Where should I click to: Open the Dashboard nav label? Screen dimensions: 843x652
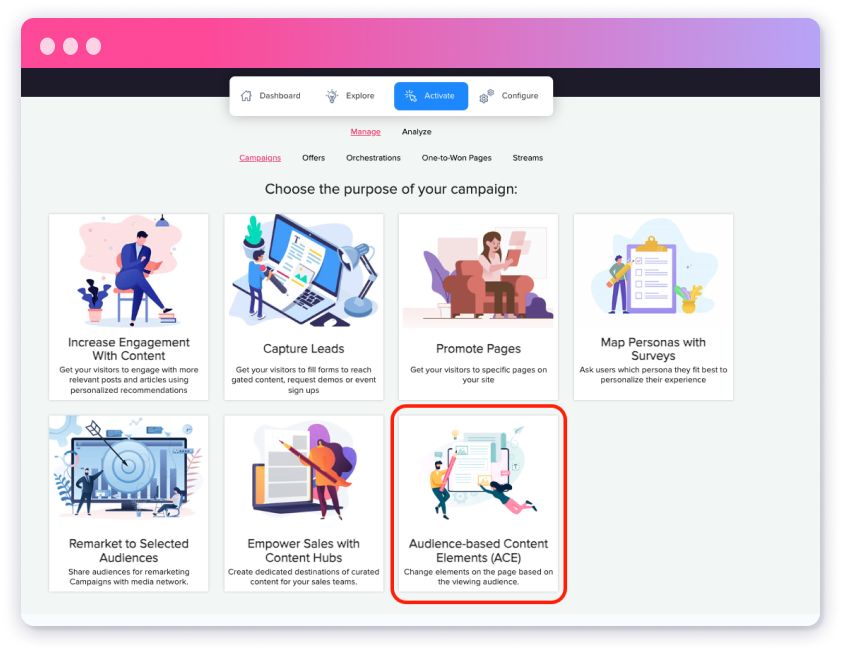point(280,96)
